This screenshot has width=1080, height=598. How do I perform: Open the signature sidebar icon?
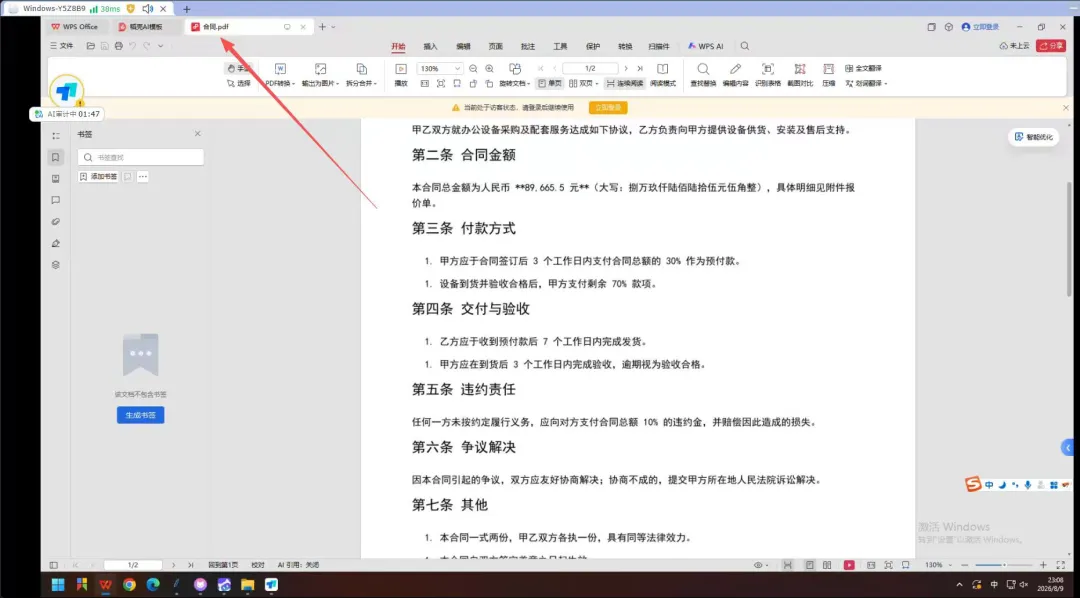[56, 243]
